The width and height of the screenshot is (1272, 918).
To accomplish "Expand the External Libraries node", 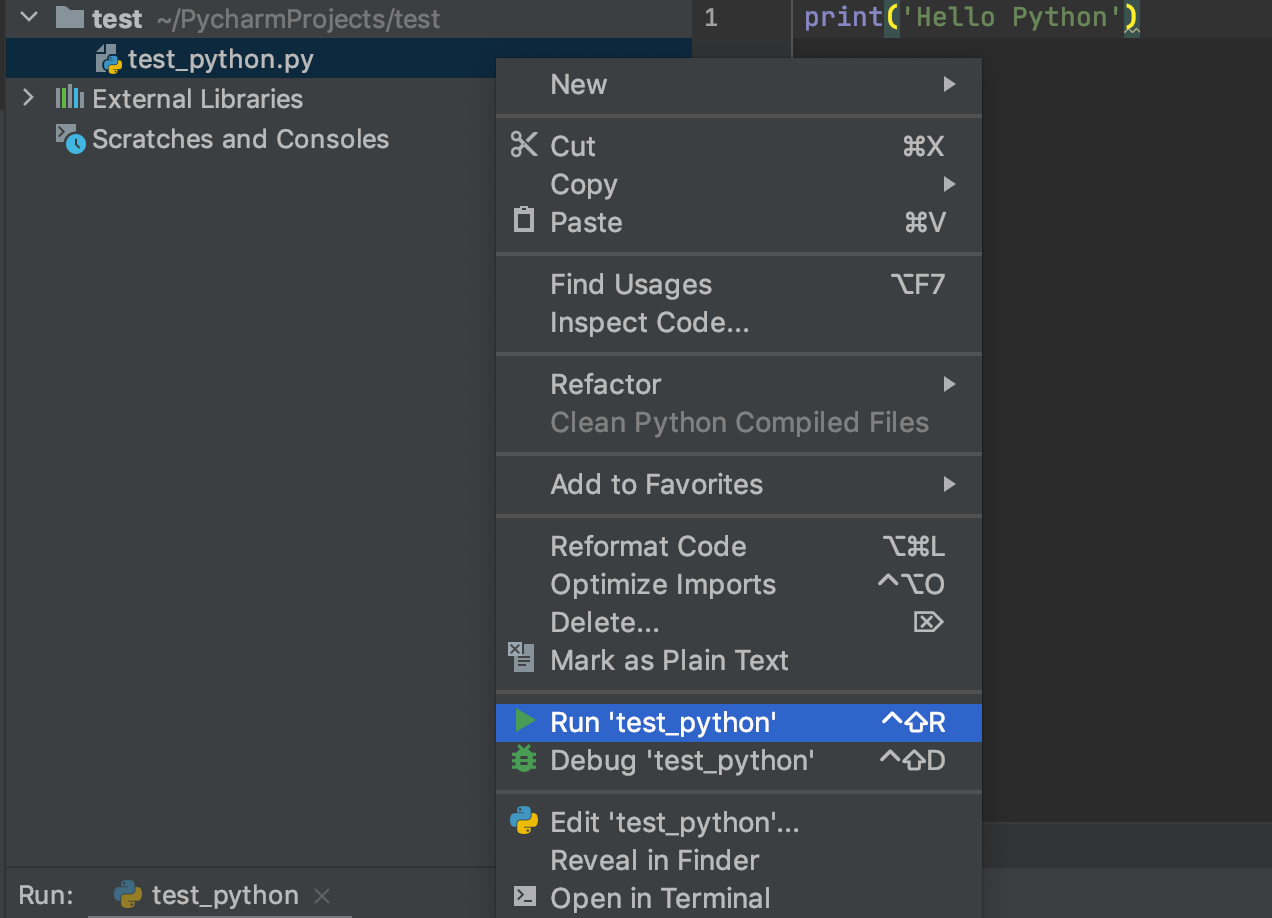I will (29, 98).
